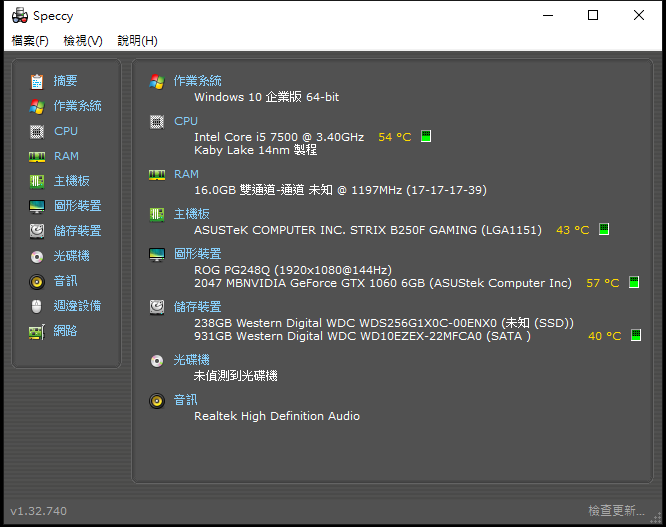The image size is (666, 527).
Task: Click the drive icon beside 儲存裝置 heading
Action: coord(157,307)
